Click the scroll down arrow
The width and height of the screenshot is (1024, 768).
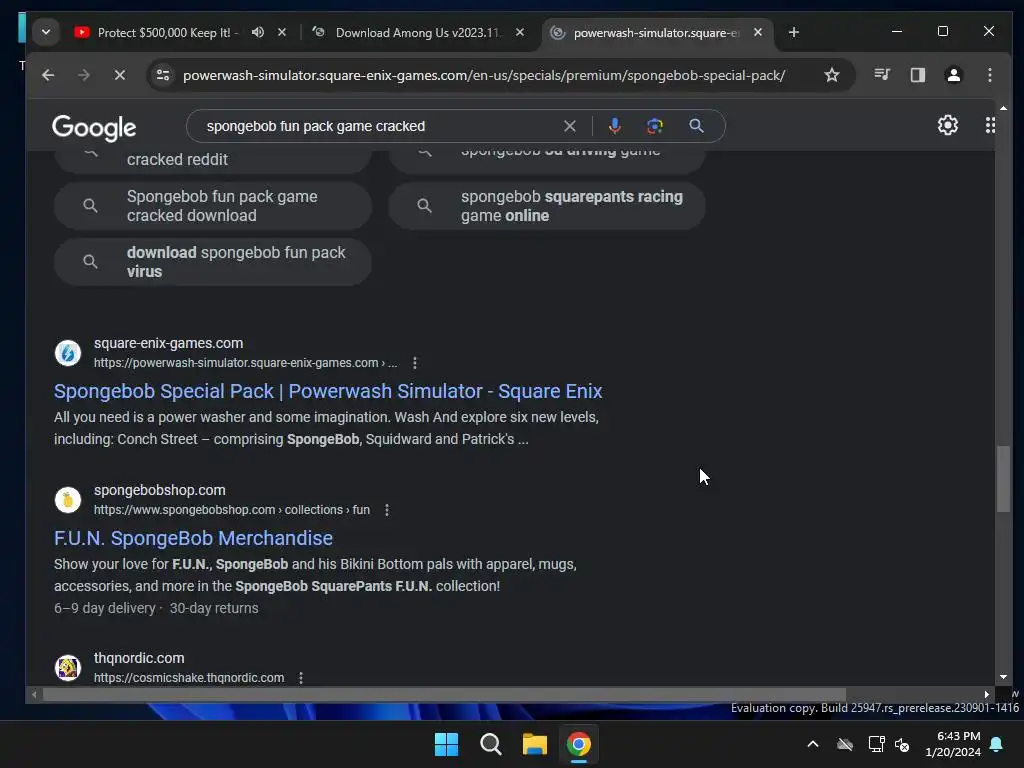coord(1003,677)
